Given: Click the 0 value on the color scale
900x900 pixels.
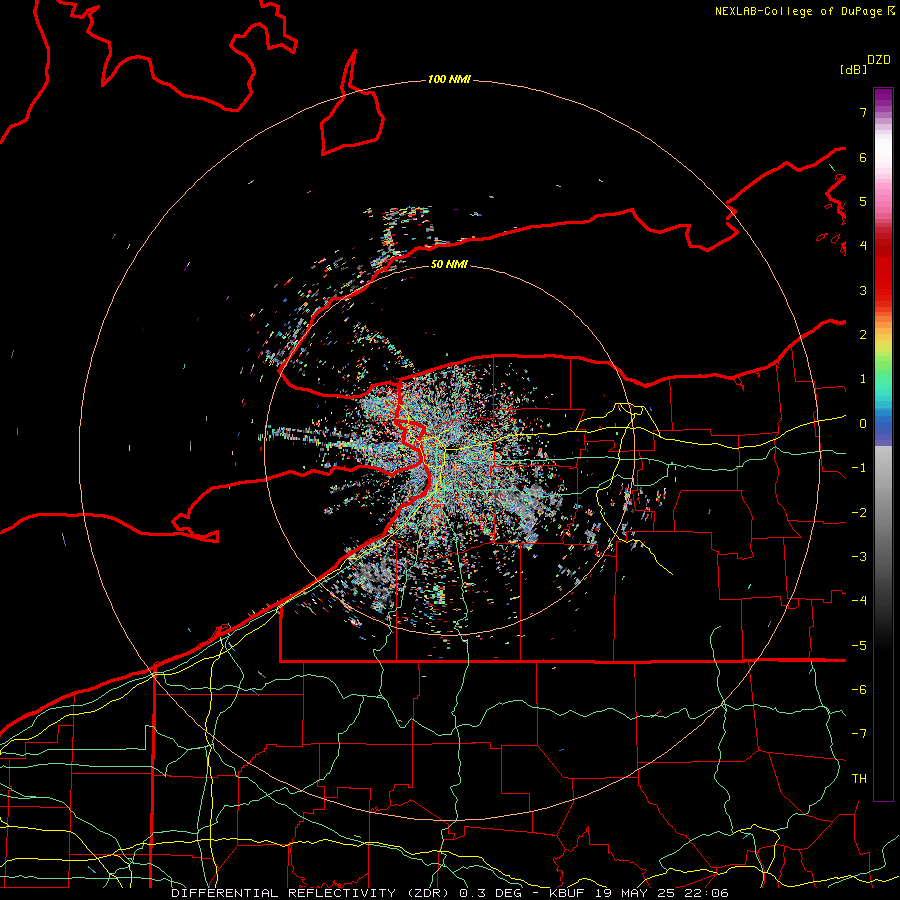Looking at the screenshot, I should coord(863,424).
